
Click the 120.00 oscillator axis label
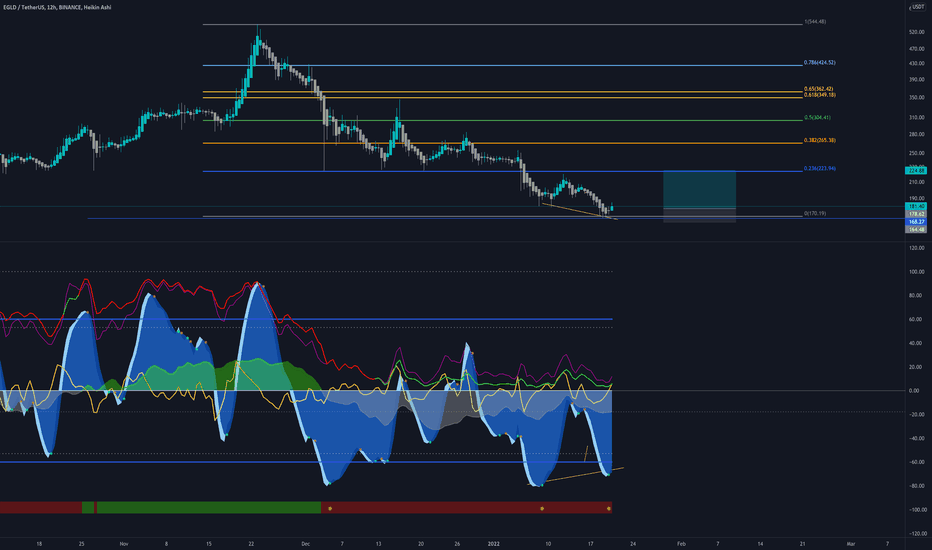point(917,248)
